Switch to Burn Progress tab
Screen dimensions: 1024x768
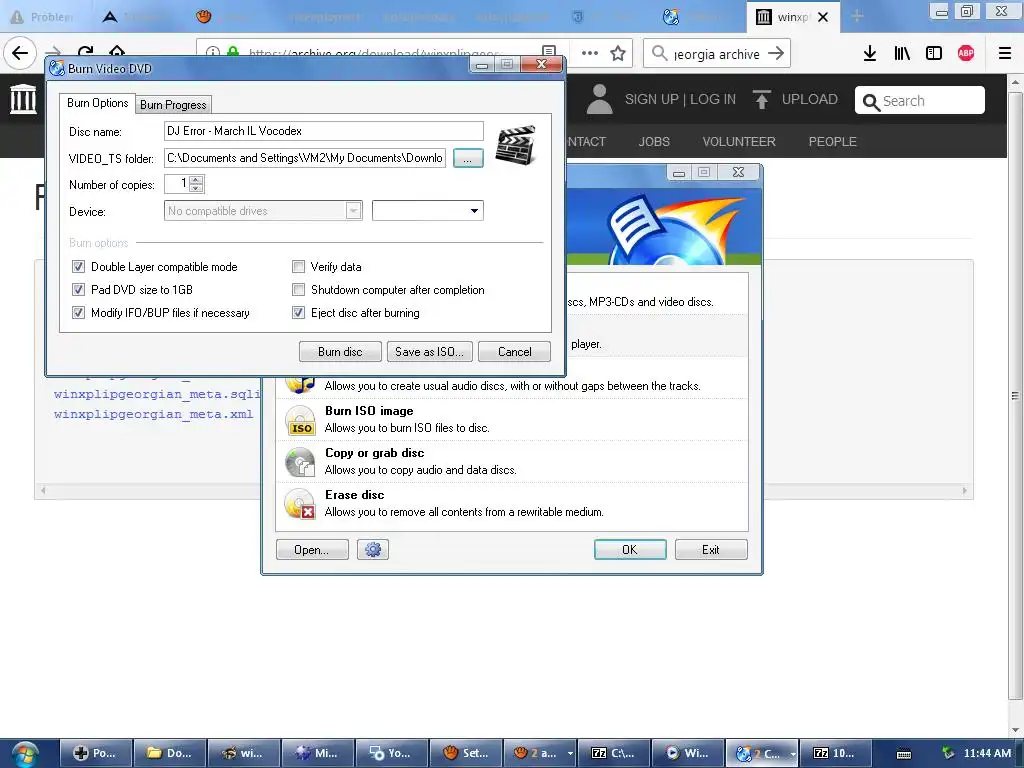173,104
